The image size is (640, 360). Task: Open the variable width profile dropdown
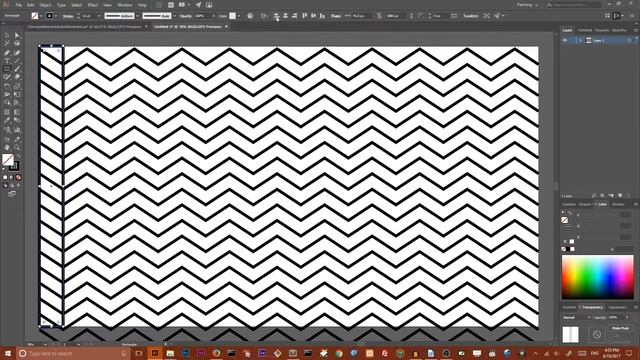pyautogui.click(x=138, y=16)
